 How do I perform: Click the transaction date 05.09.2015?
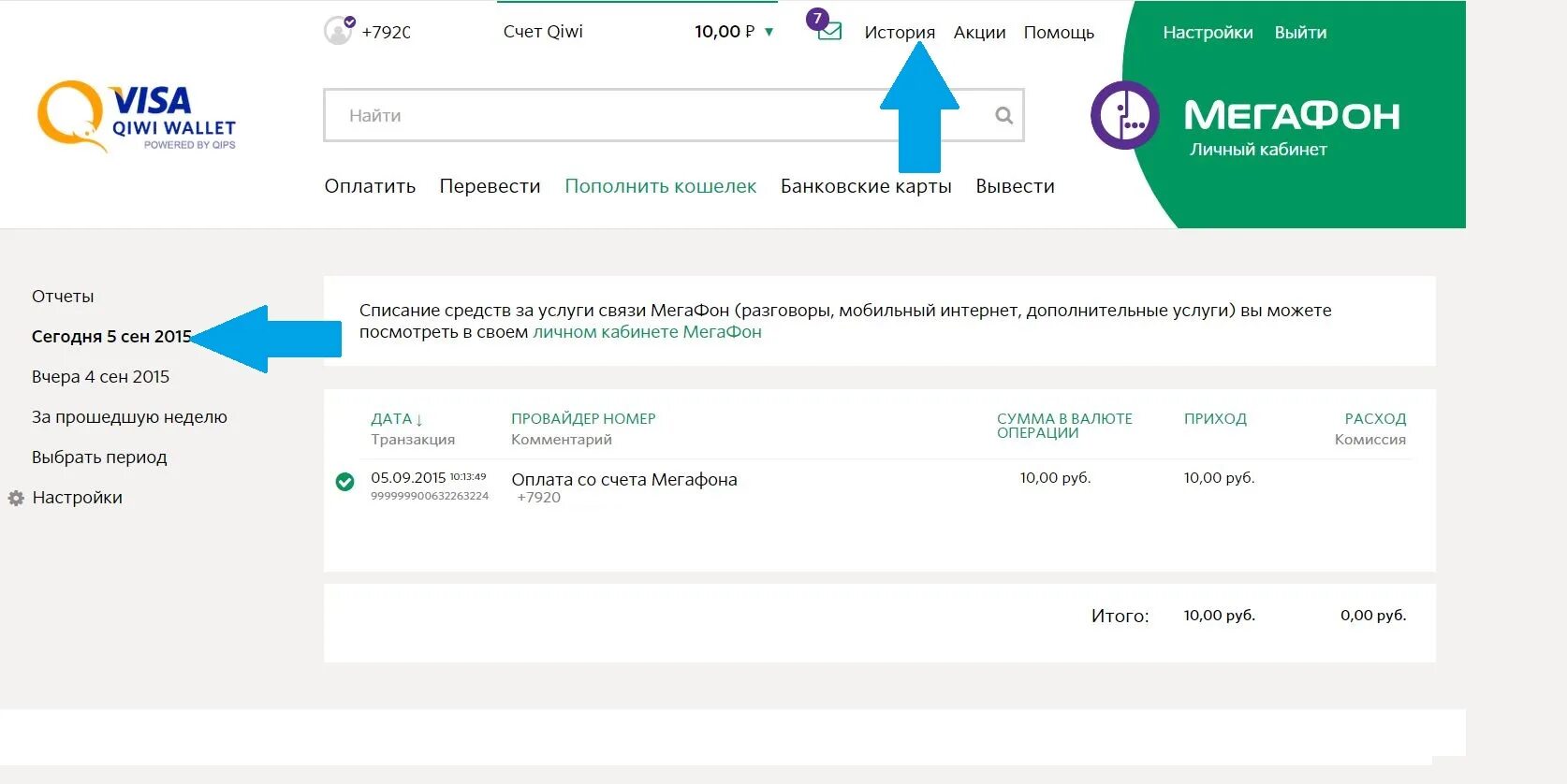pos(408,478)
